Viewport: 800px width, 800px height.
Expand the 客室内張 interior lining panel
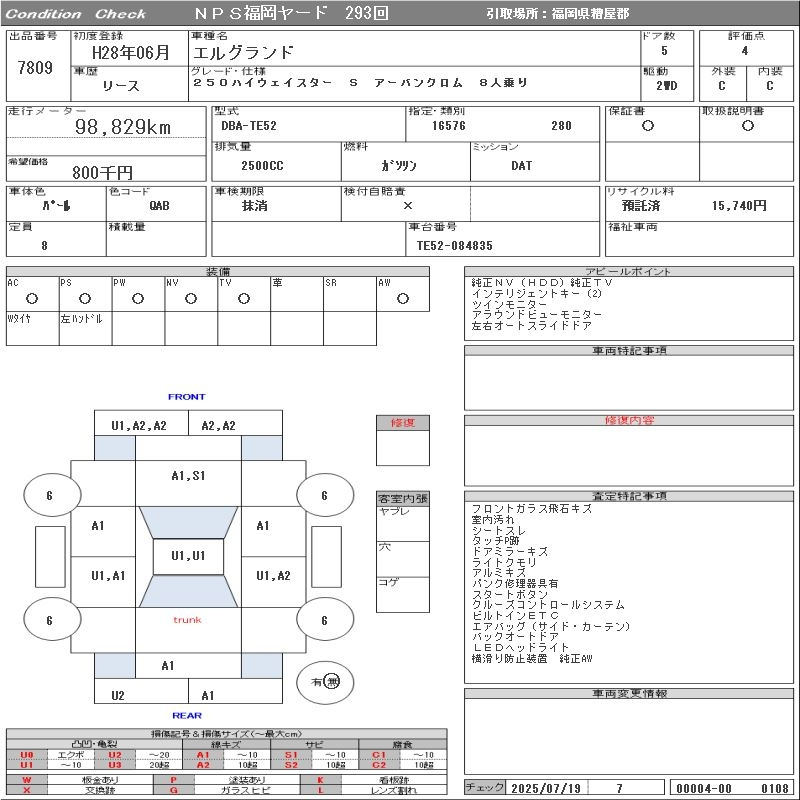pyautogui.click(x=402, y=498)
